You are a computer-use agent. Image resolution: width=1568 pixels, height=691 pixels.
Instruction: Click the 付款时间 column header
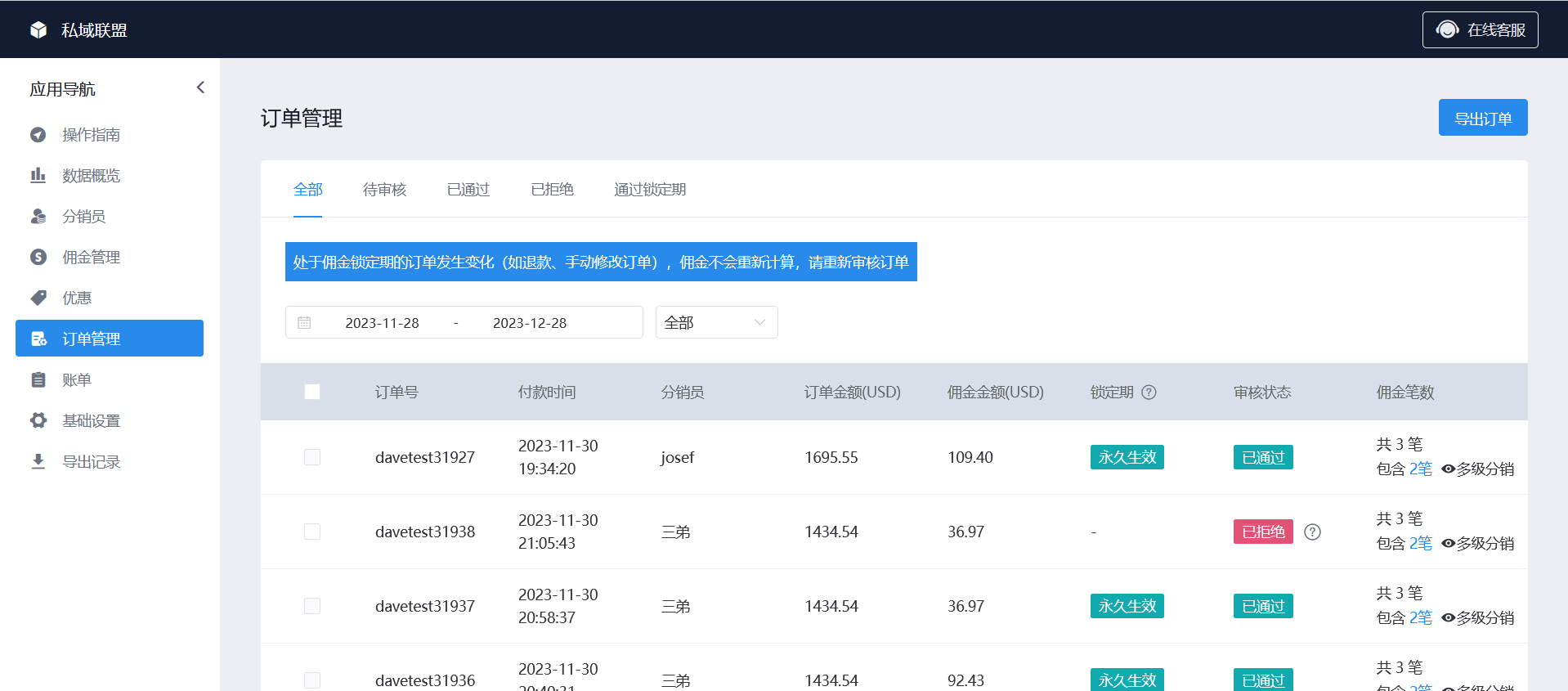547,393
